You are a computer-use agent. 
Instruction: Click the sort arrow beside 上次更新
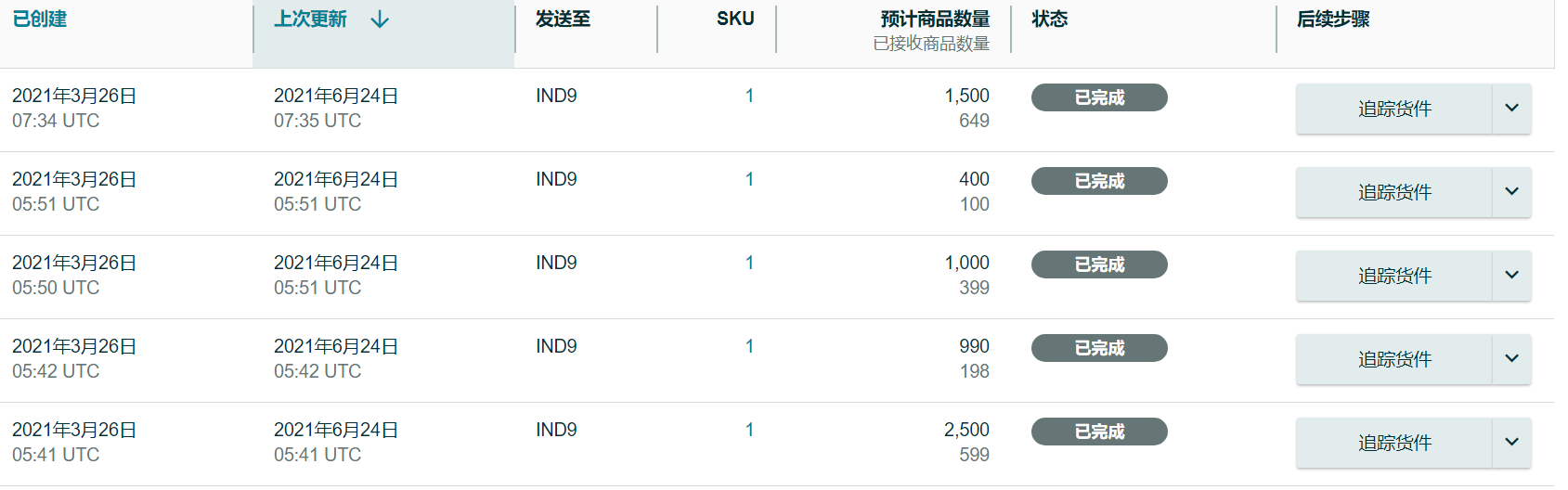[380, 19]
